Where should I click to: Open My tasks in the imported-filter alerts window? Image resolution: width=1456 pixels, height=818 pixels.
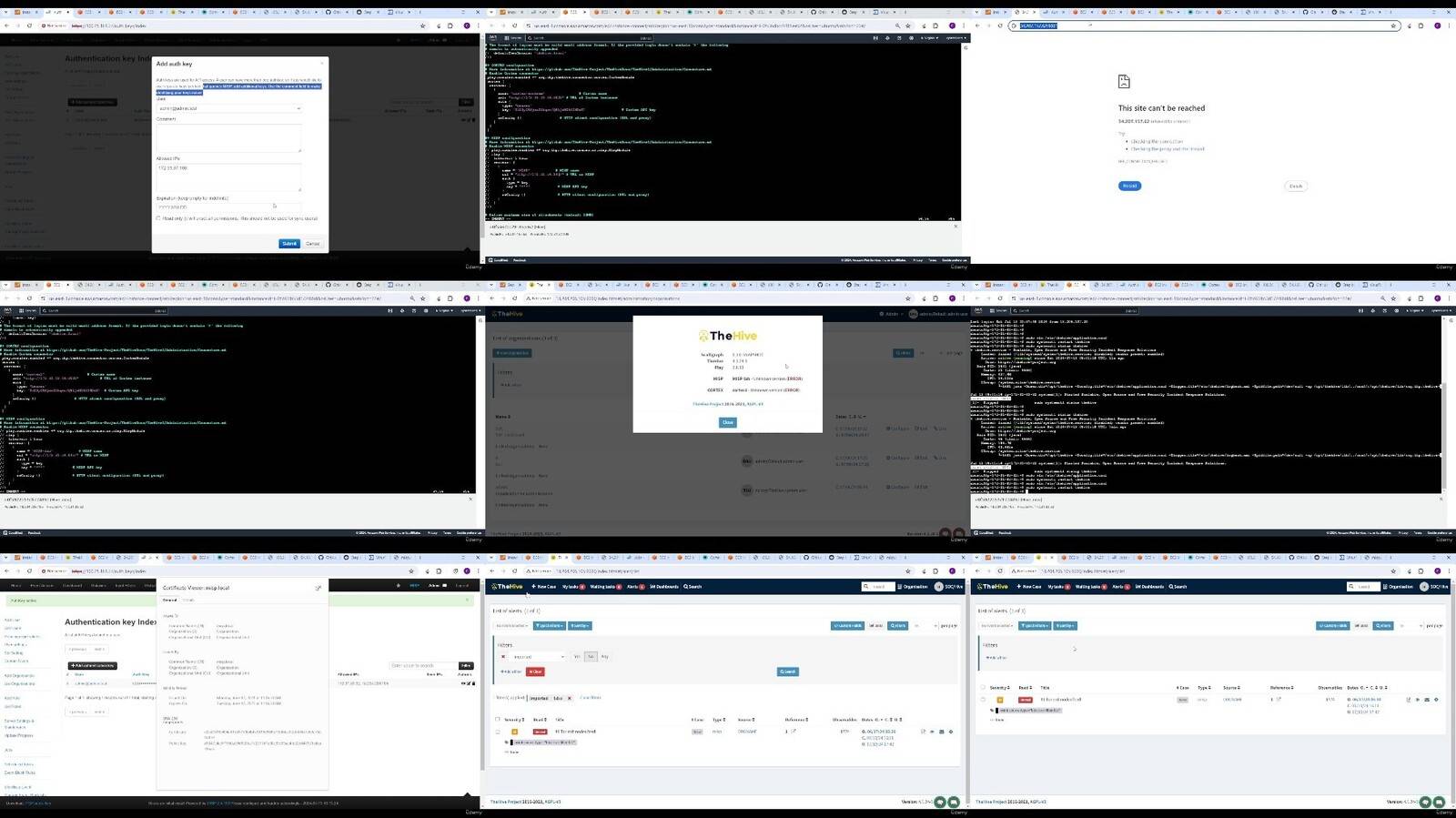click(573, 587)
